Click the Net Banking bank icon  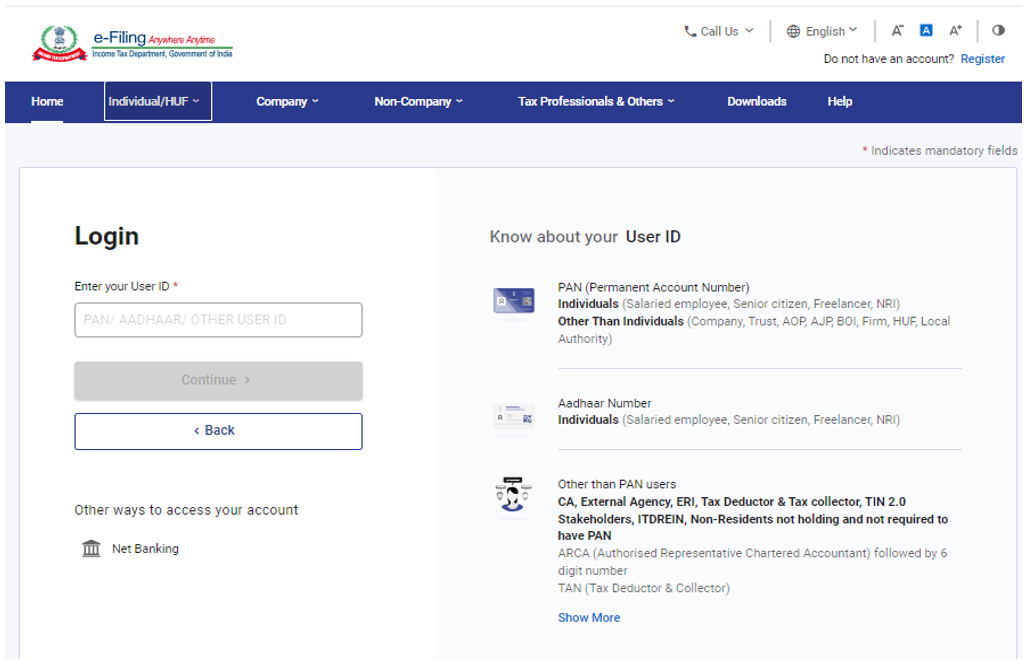[91, 549]
